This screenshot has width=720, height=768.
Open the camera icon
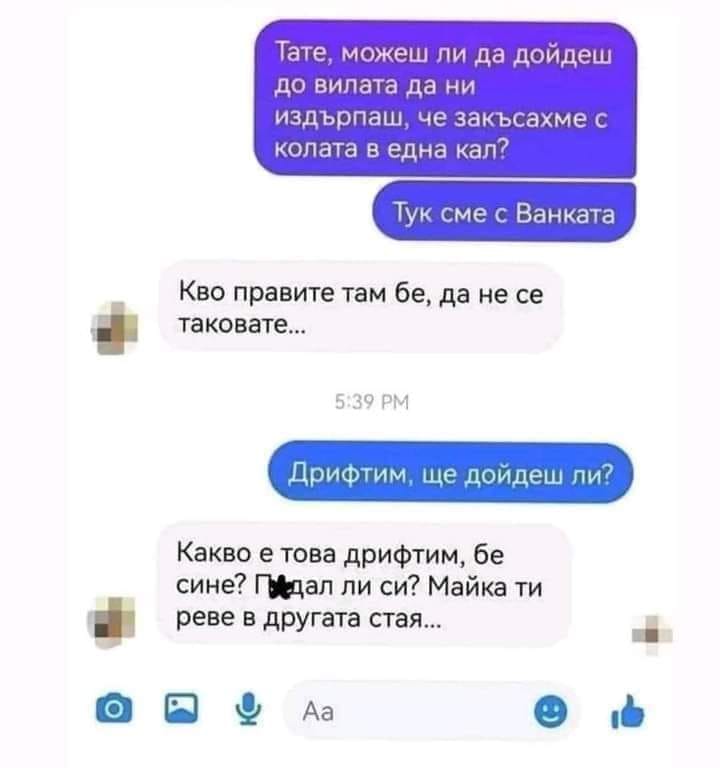(x=114, y=709)
